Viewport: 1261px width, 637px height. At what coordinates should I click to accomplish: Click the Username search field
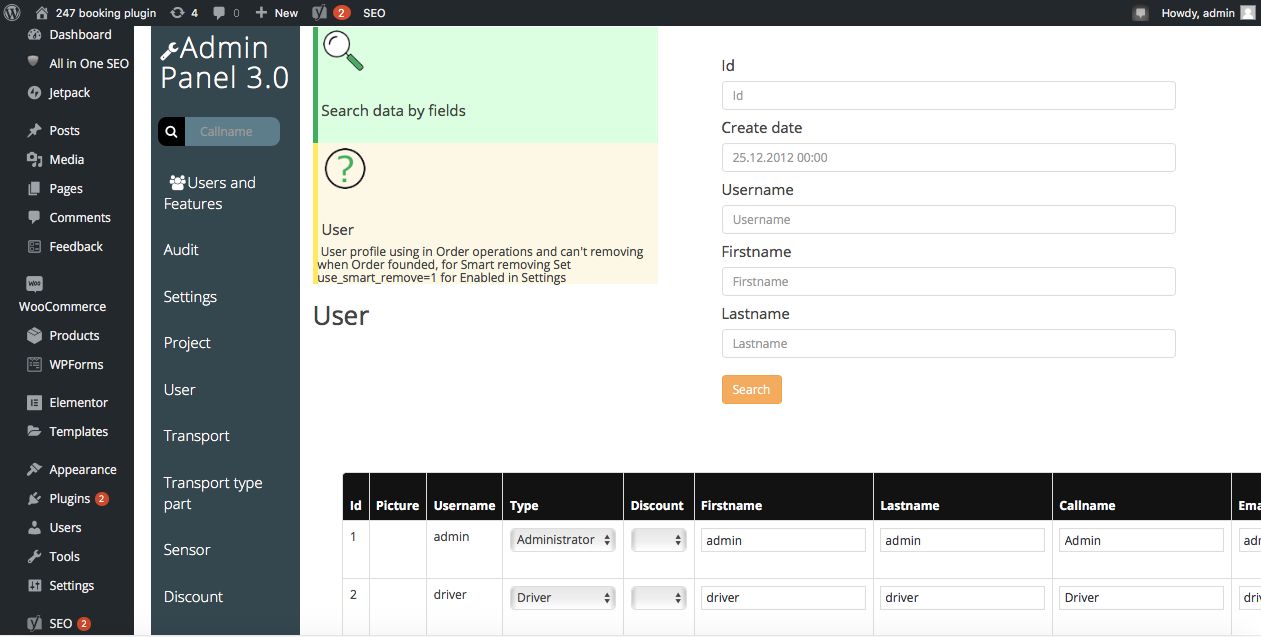click(948, 219)
